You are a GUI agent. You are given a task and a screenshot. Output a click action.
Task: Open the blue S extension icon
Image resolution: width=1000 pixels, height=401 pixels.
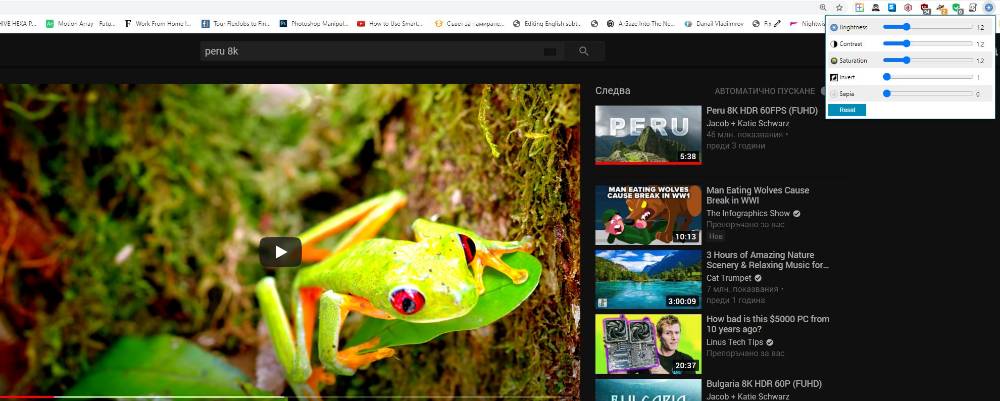pyautogui.click(x=892, y=8)
